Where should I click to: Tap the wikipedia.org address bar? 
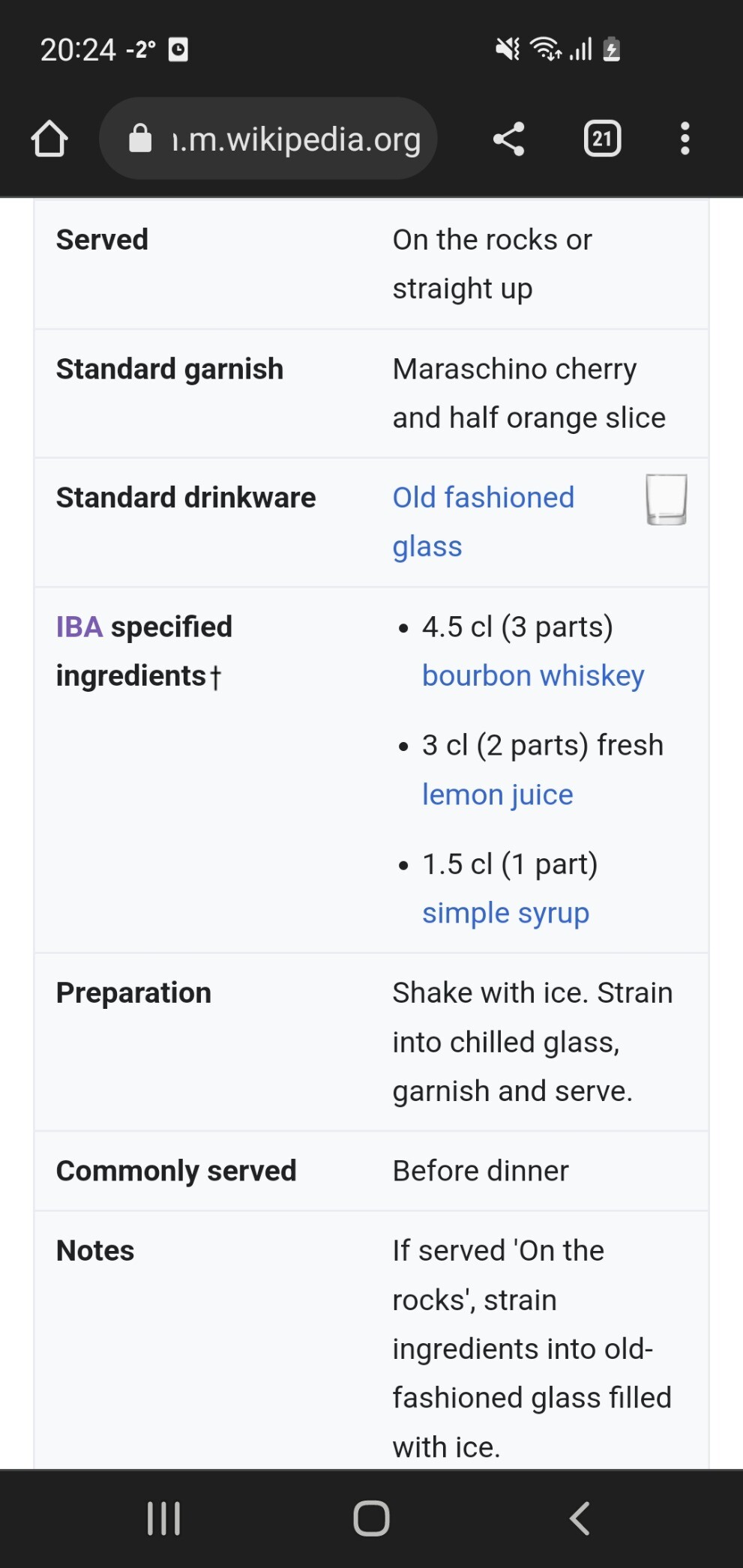[x=296, y=139]
